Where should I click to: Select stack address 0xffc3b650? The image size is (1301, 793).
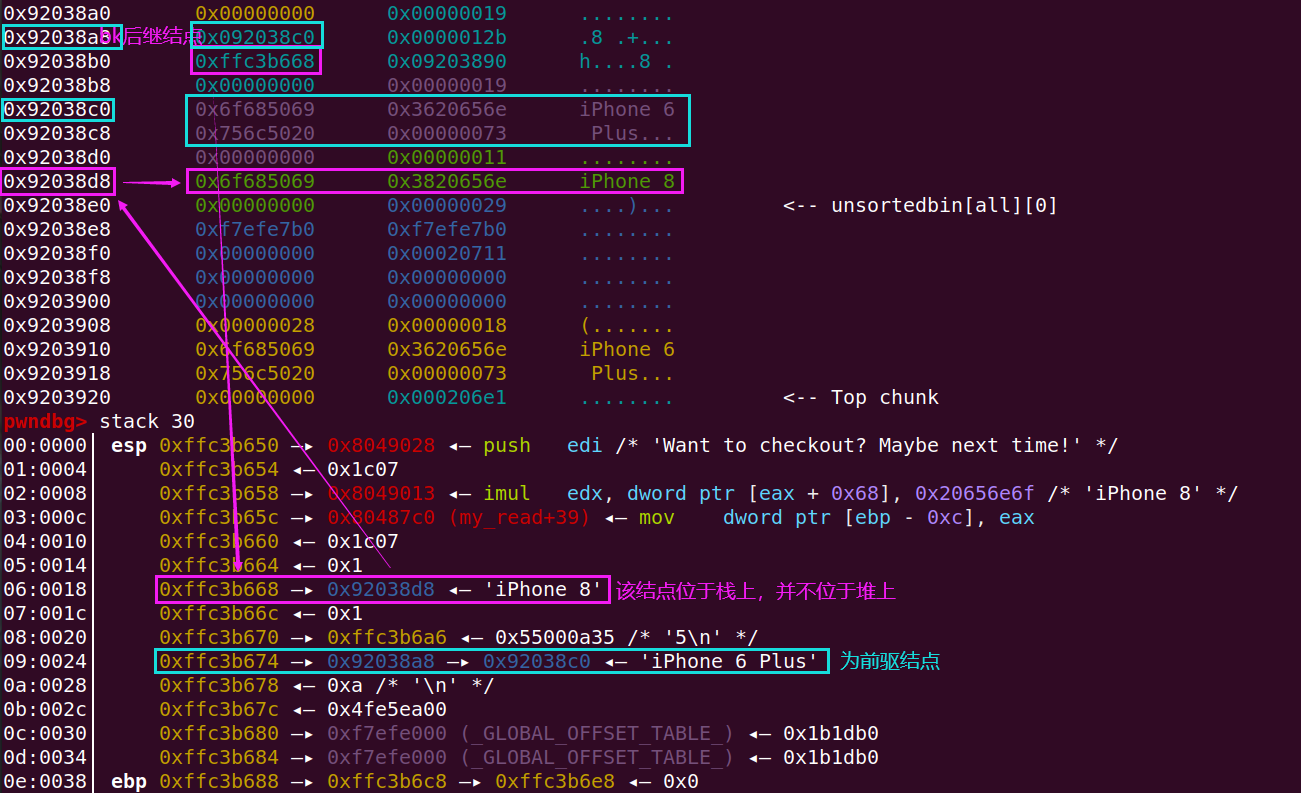click(x=219, y=446)
